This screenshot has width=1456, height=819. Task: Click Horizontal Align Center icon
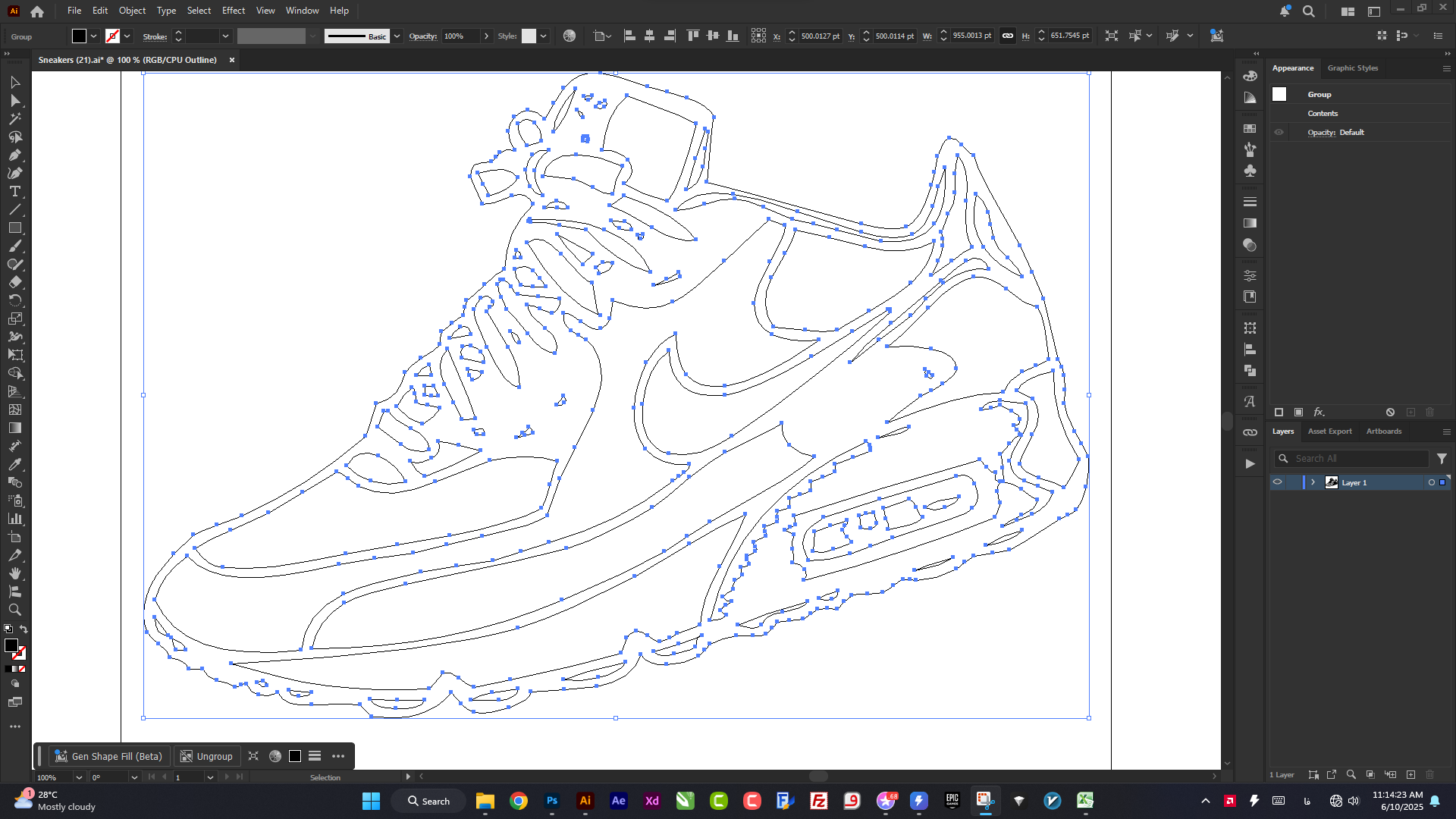click(x=650, y=36)
